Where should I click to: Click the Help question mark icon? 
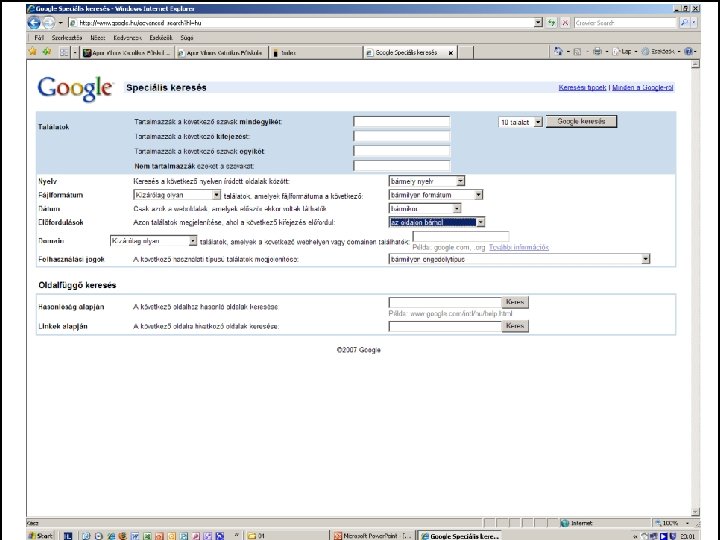(x=688, y=51)
